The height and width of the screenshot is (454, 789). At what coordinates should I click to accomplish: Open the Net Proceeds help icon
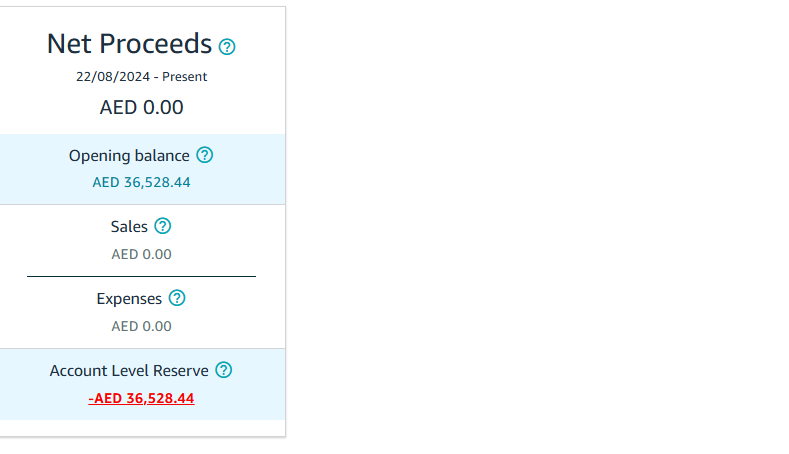point(227,47)
